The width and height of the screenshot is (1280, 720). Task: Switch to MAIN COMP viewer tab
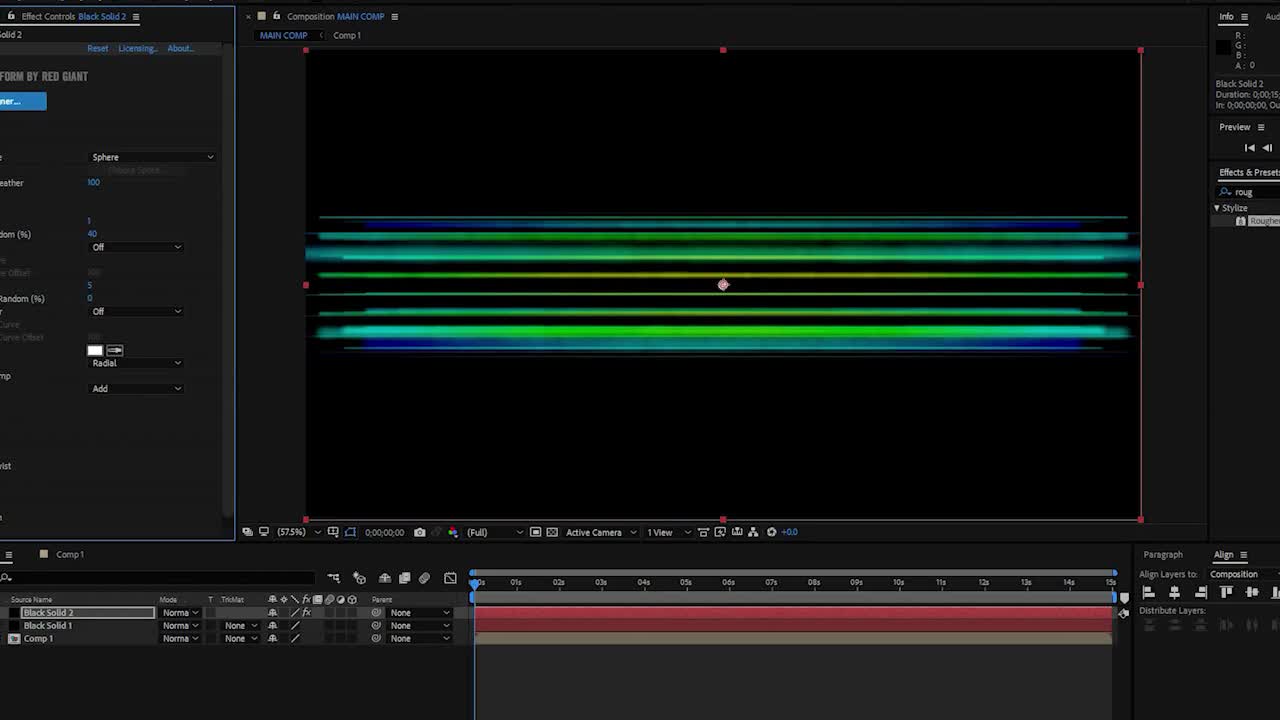[283, 35]
